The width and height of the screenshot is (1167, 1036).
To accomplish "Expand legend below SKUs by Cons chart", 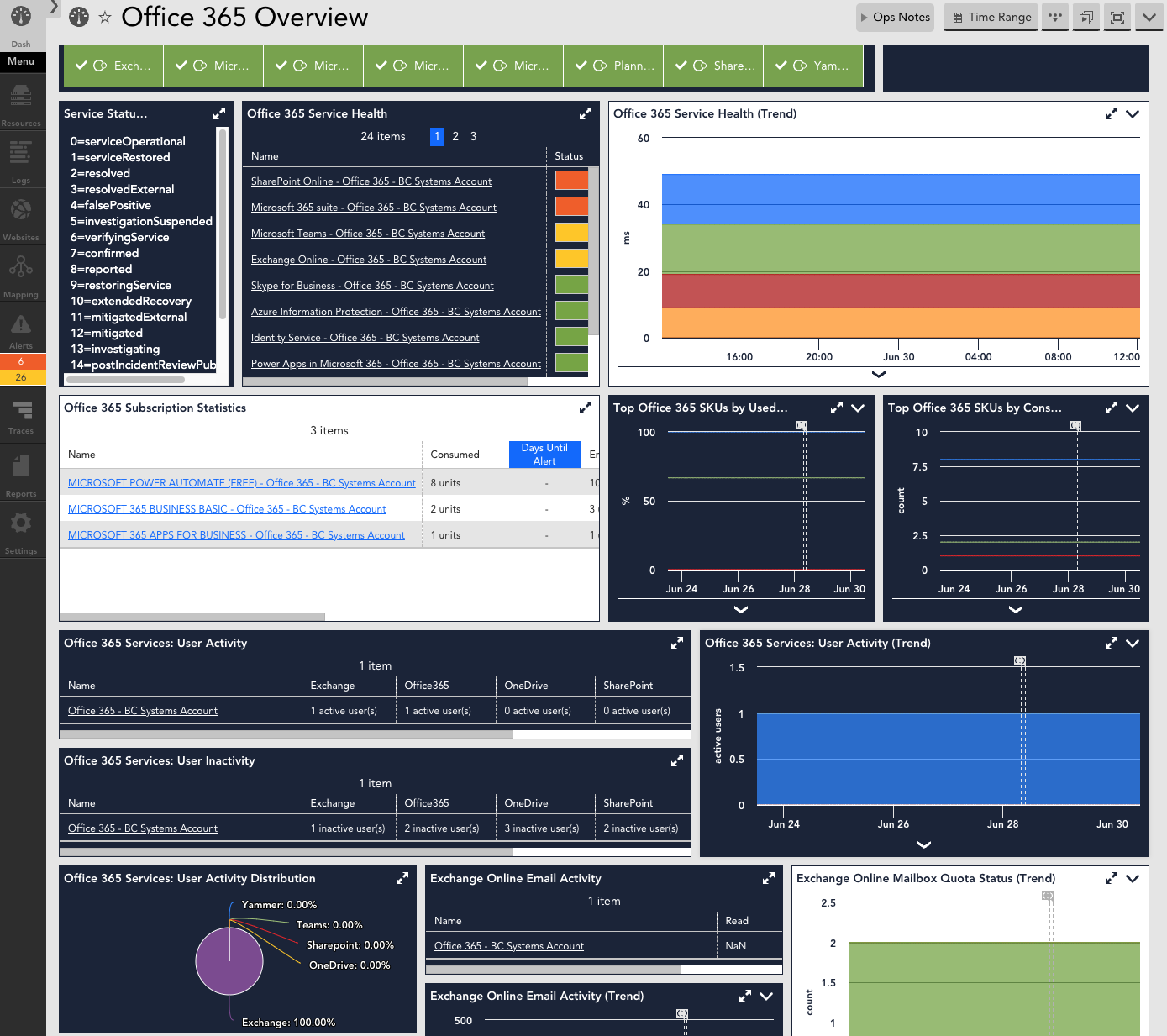I will pos(1016,610).
